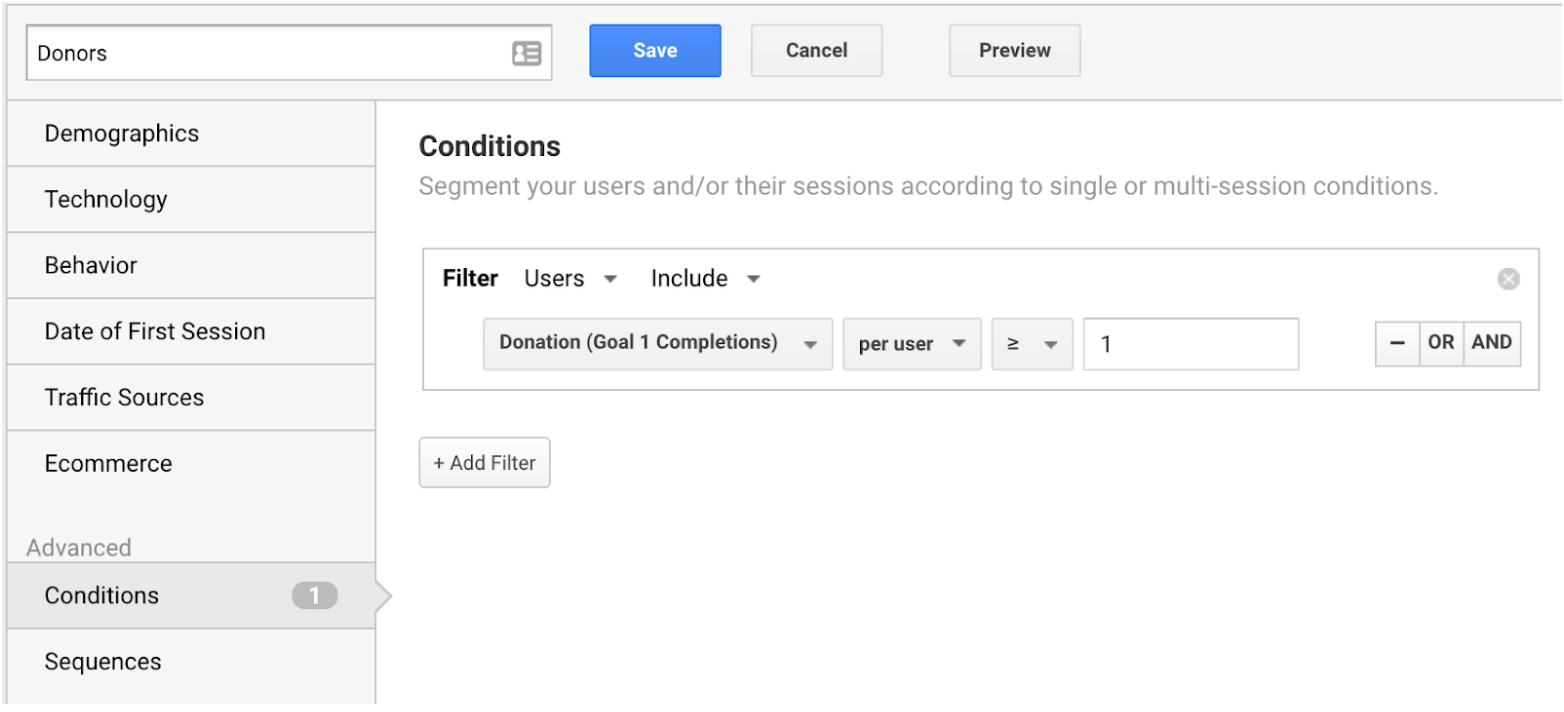The width and height of the screenshot is (1564, 712).
Task: Preview the segment
Action: [x=1014, y=51]
